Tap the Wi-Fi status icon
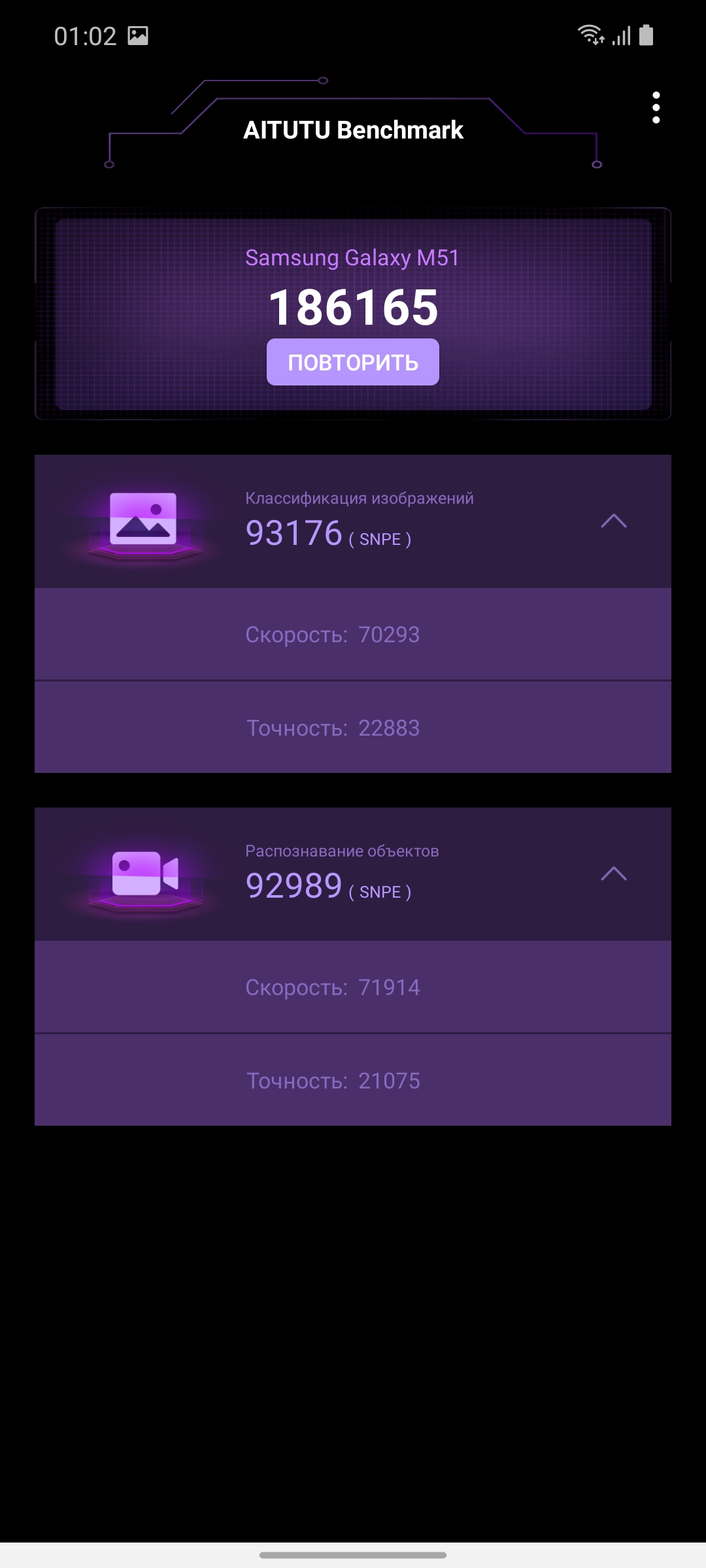This screenshot has height=1568, width=706. click(x=590, y=35)
